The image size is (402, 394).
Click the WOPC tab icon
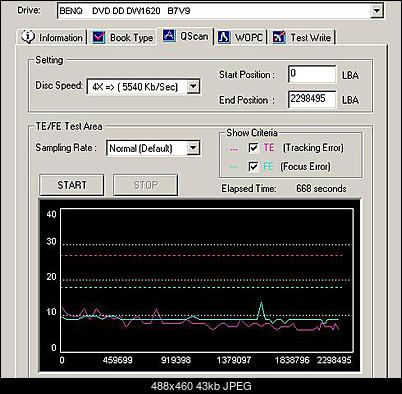[224, 37]
